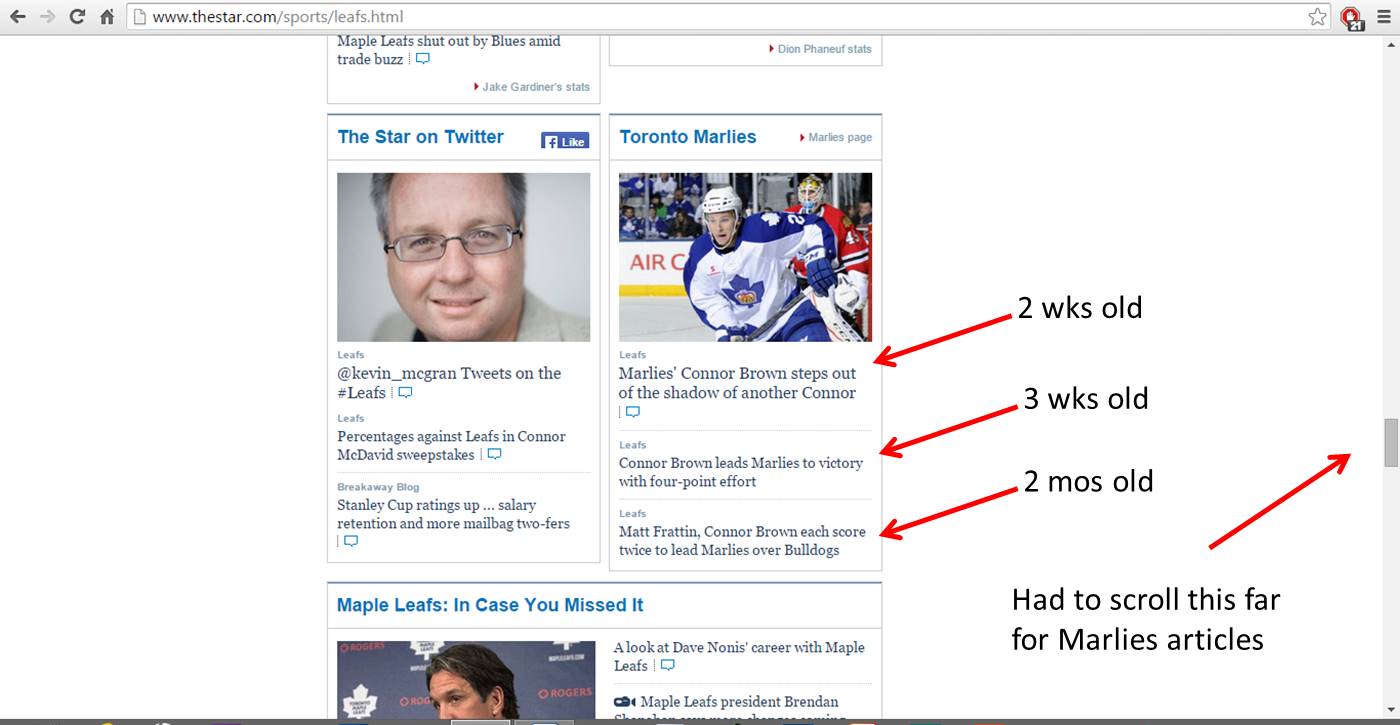Go to the browser home page icon
This screenshot has width=1400, height=725.
pyautogui.click(x=107, y=17)
